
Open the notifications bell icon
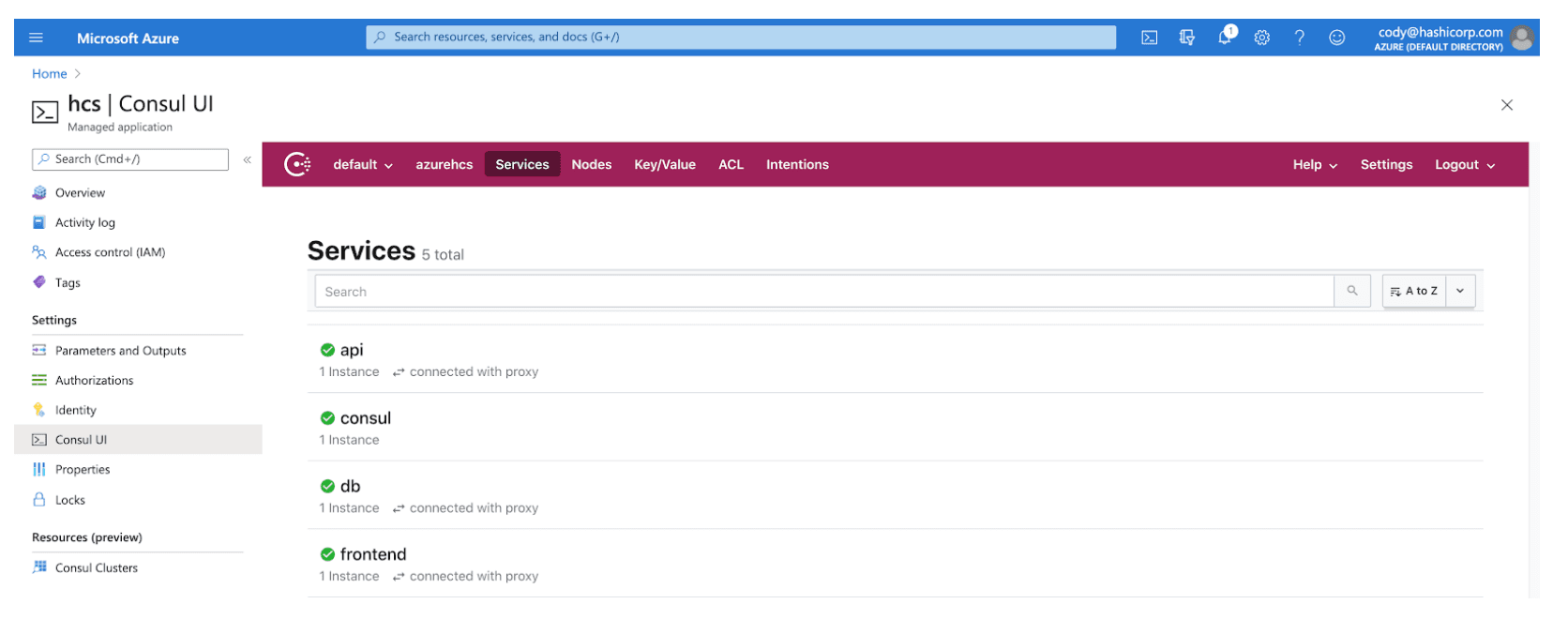pos(1225,38)
